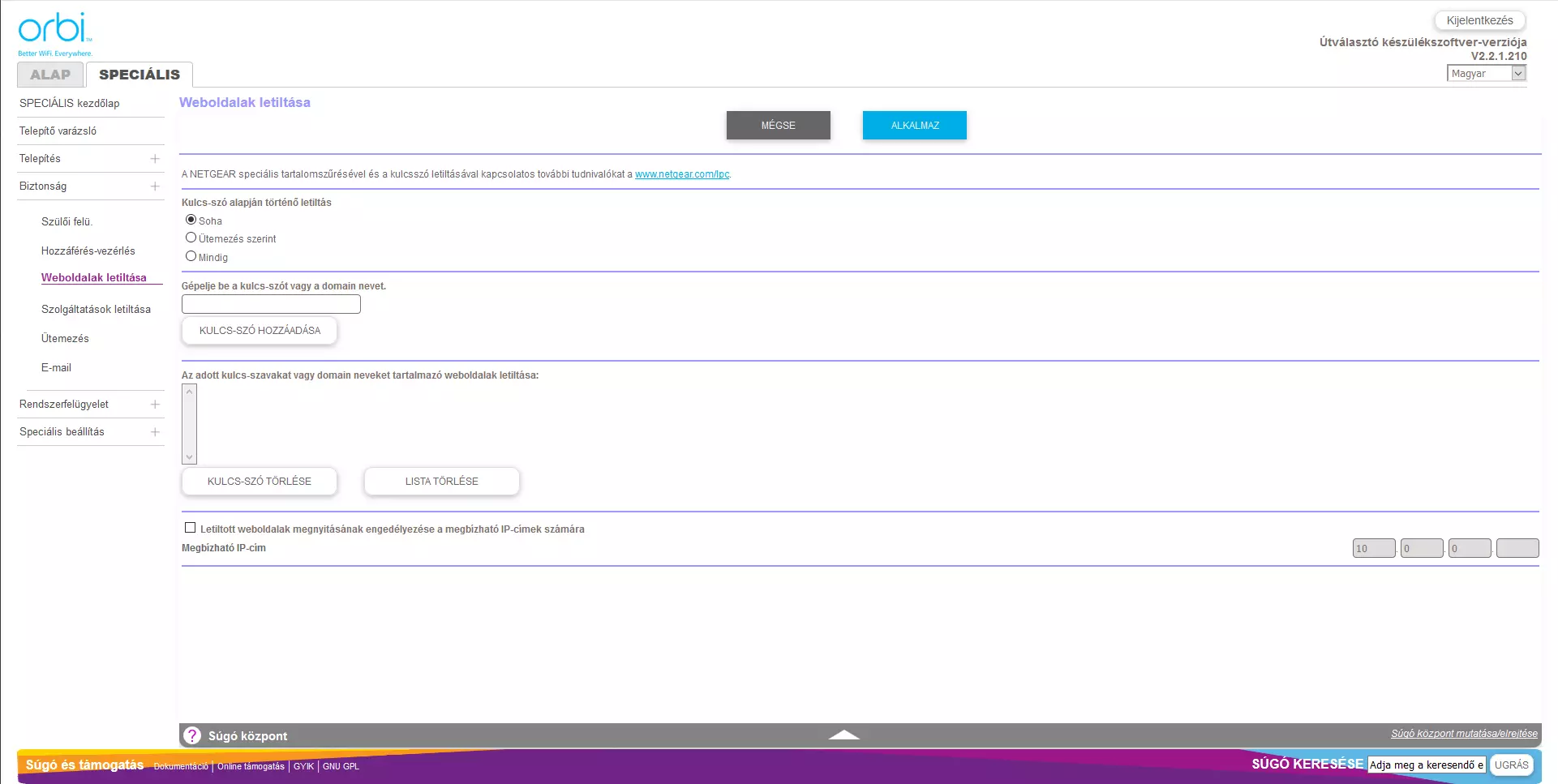Enable trusted IP address checkbox
The width and height of the screenshot is (1558, 784).
tap(191, 528)
